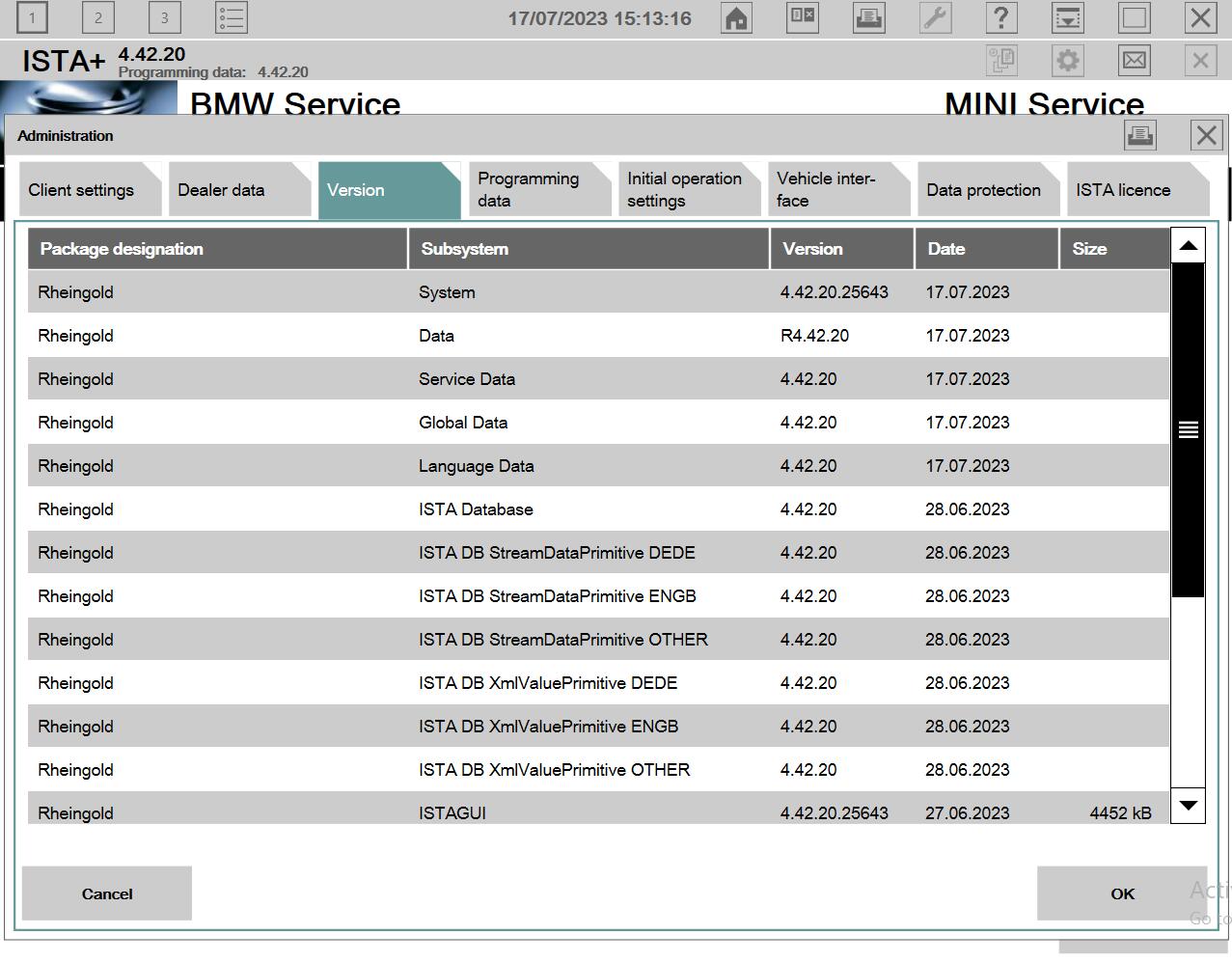Screen dimensions: 1232x962
Task: Click scrollbar up arrow in version table
Action: [1189, 246]
